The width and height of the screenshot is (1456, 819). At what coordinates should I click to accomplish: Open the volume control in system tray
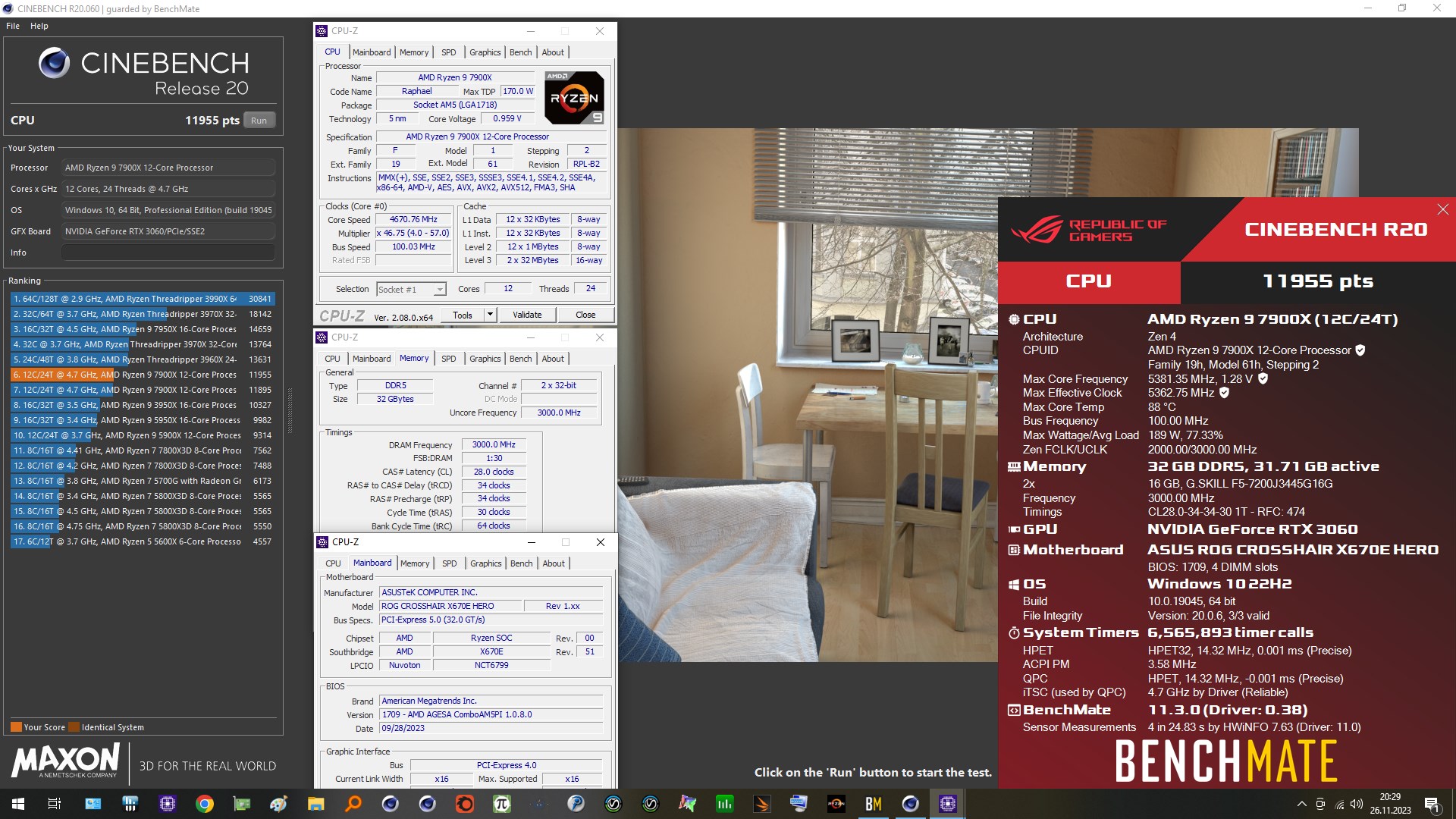click(1357, 804)
